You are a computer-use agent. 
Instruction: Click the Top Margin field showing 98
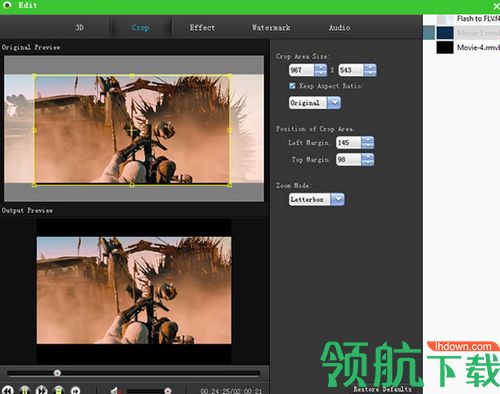(x=349, y=160)
